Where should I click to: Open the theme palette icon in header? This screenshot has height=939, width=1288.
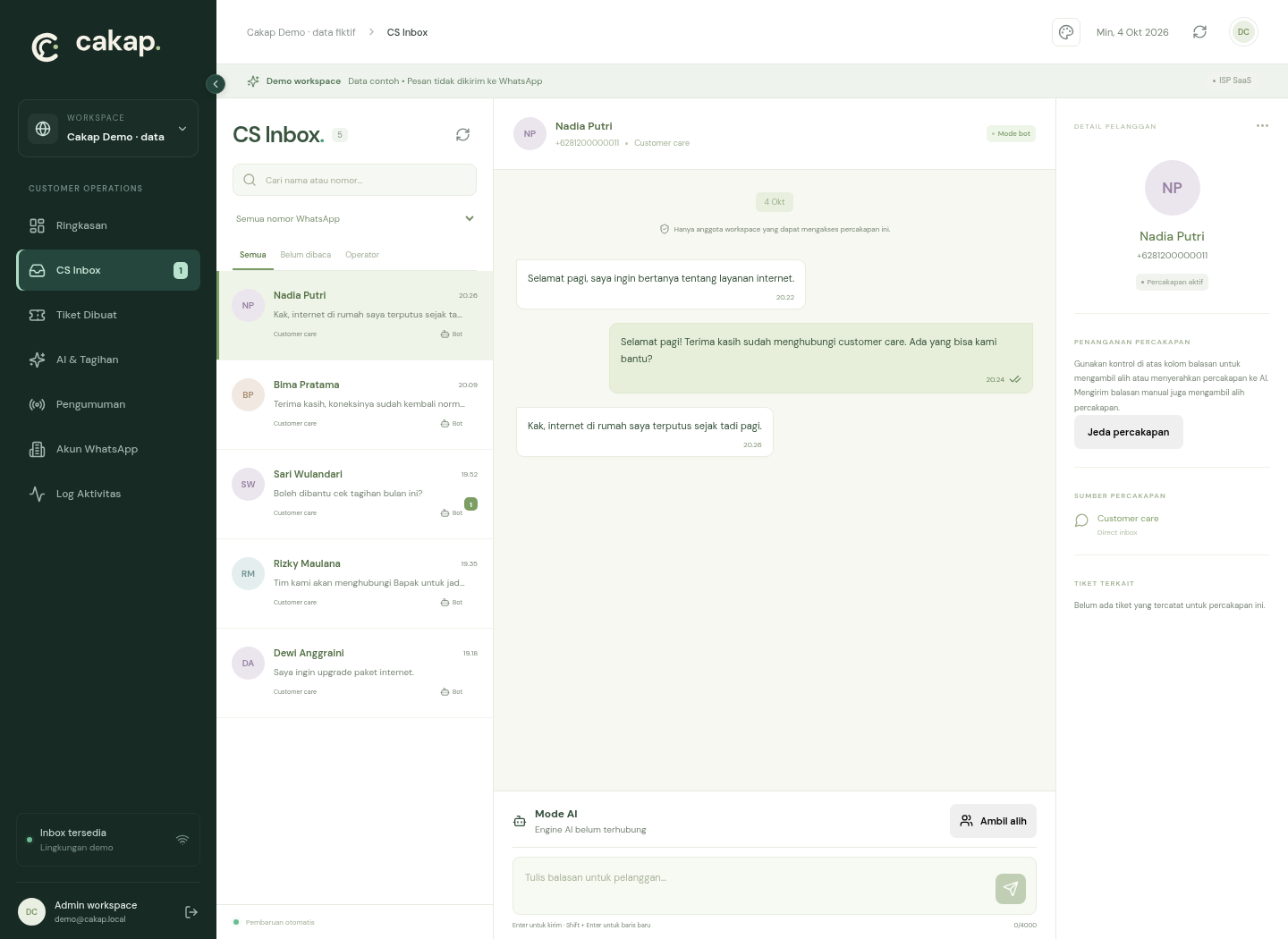pos(1066,32)
